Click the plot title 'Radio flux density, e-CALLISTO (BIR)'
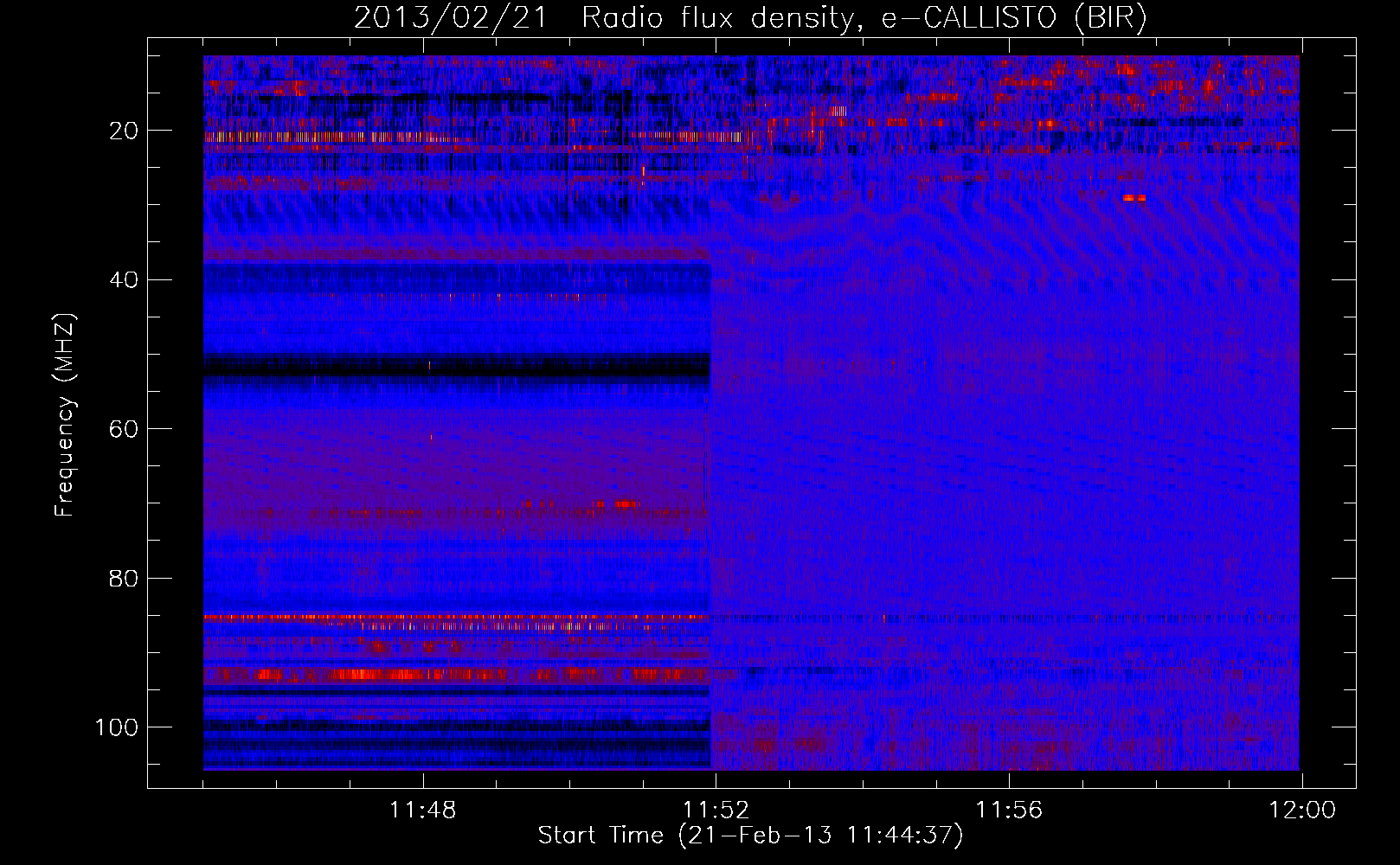 (x=864, y=18)
